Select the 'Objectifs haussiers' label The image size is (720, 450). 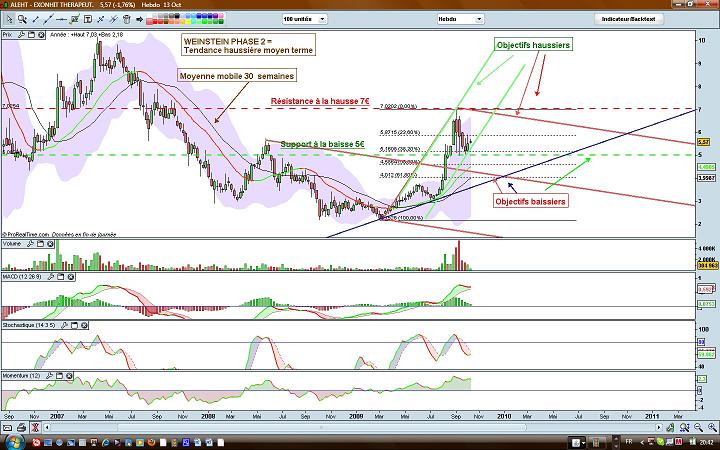(533, 45)
